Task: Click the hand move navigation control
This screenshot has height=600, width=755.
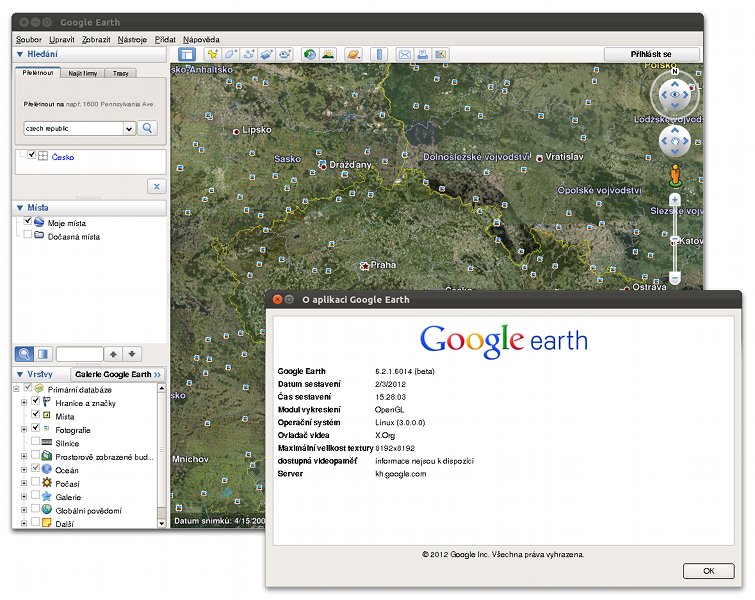Action: [x=675, y=141]
